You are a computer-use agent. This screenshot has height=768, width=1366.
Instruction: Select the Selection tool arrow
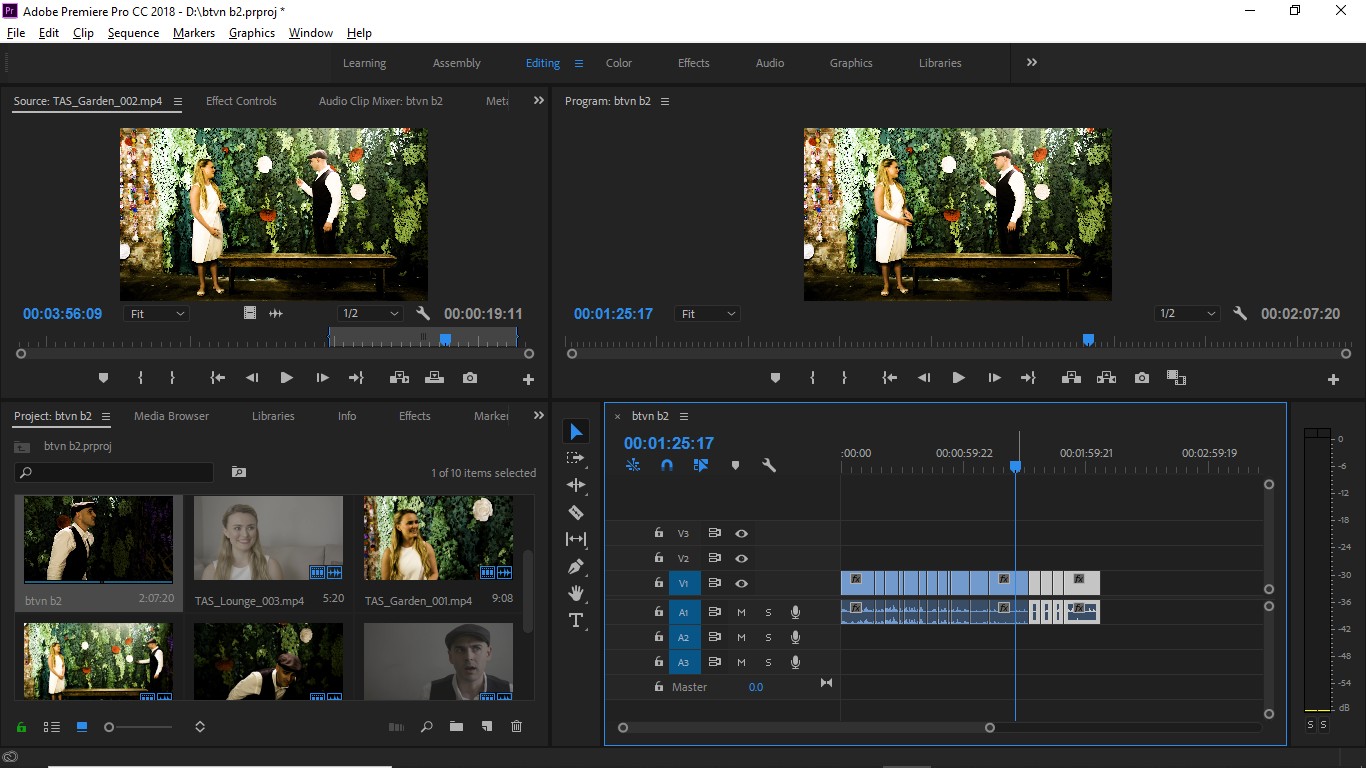click(x=576, y=432)
